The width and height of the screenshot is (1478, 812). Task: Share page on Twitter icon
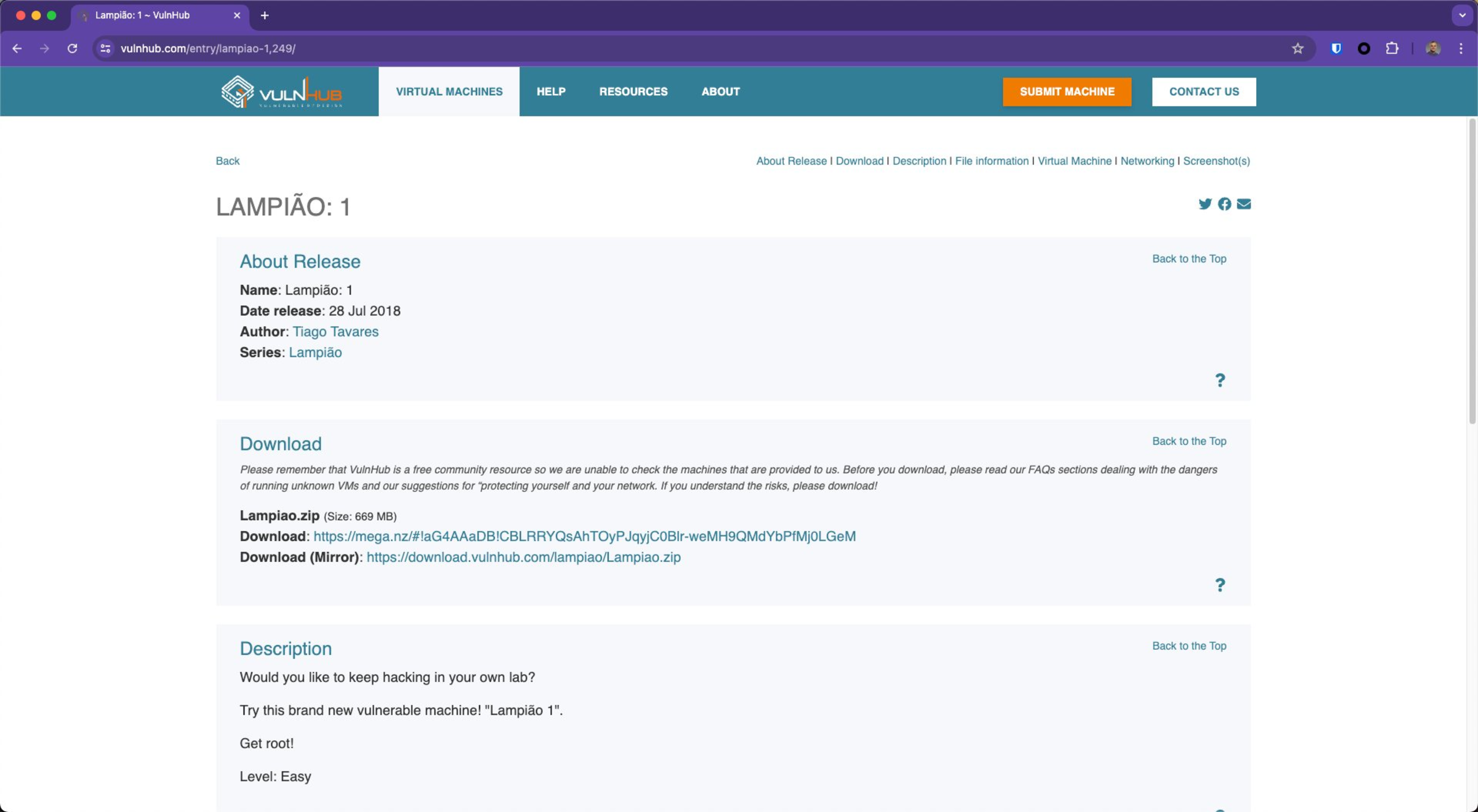[x=1205, y=204]
